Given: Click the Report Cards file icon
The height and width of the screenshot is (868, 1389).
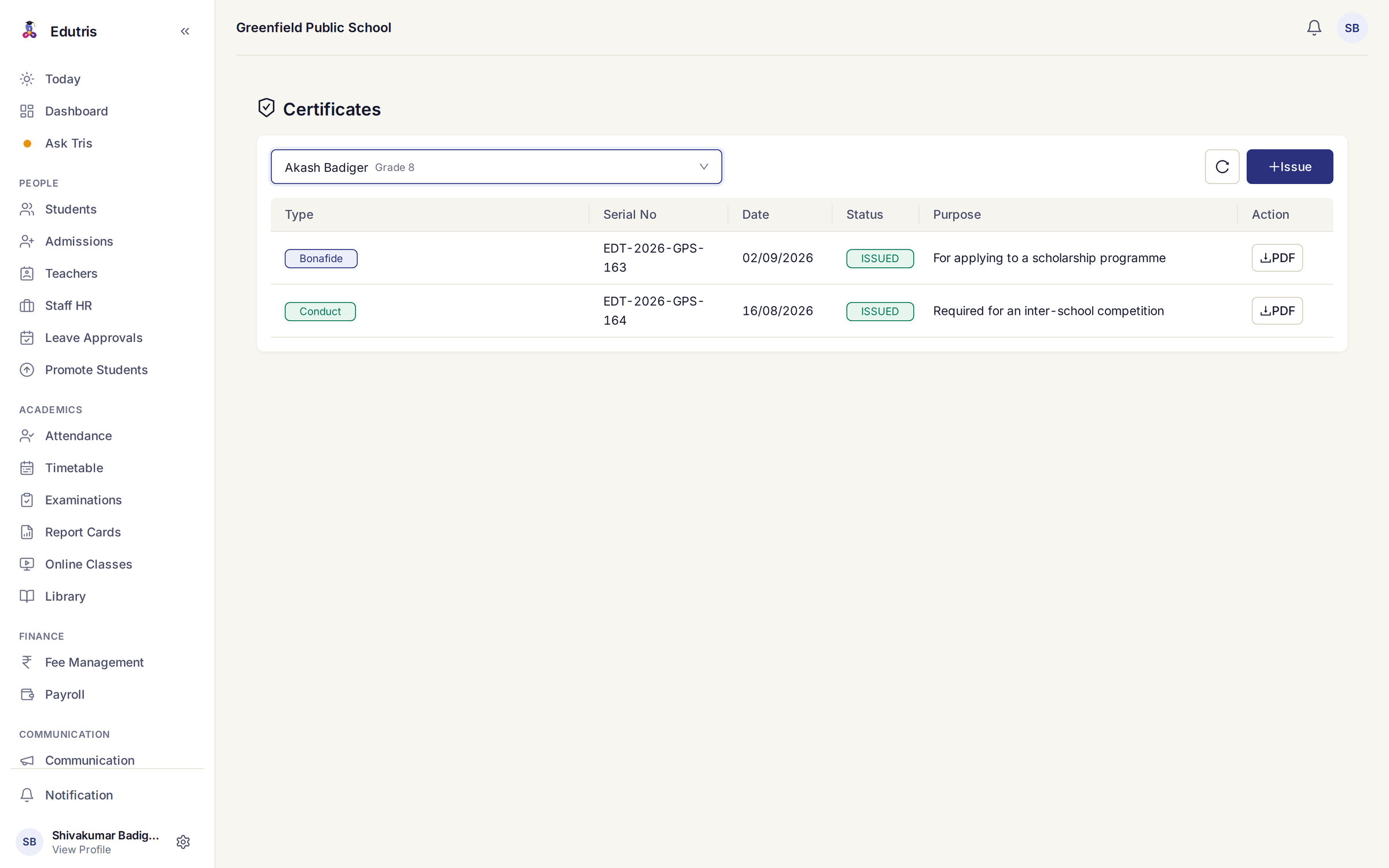Looking at the screenshot, I should pos(27,532).
